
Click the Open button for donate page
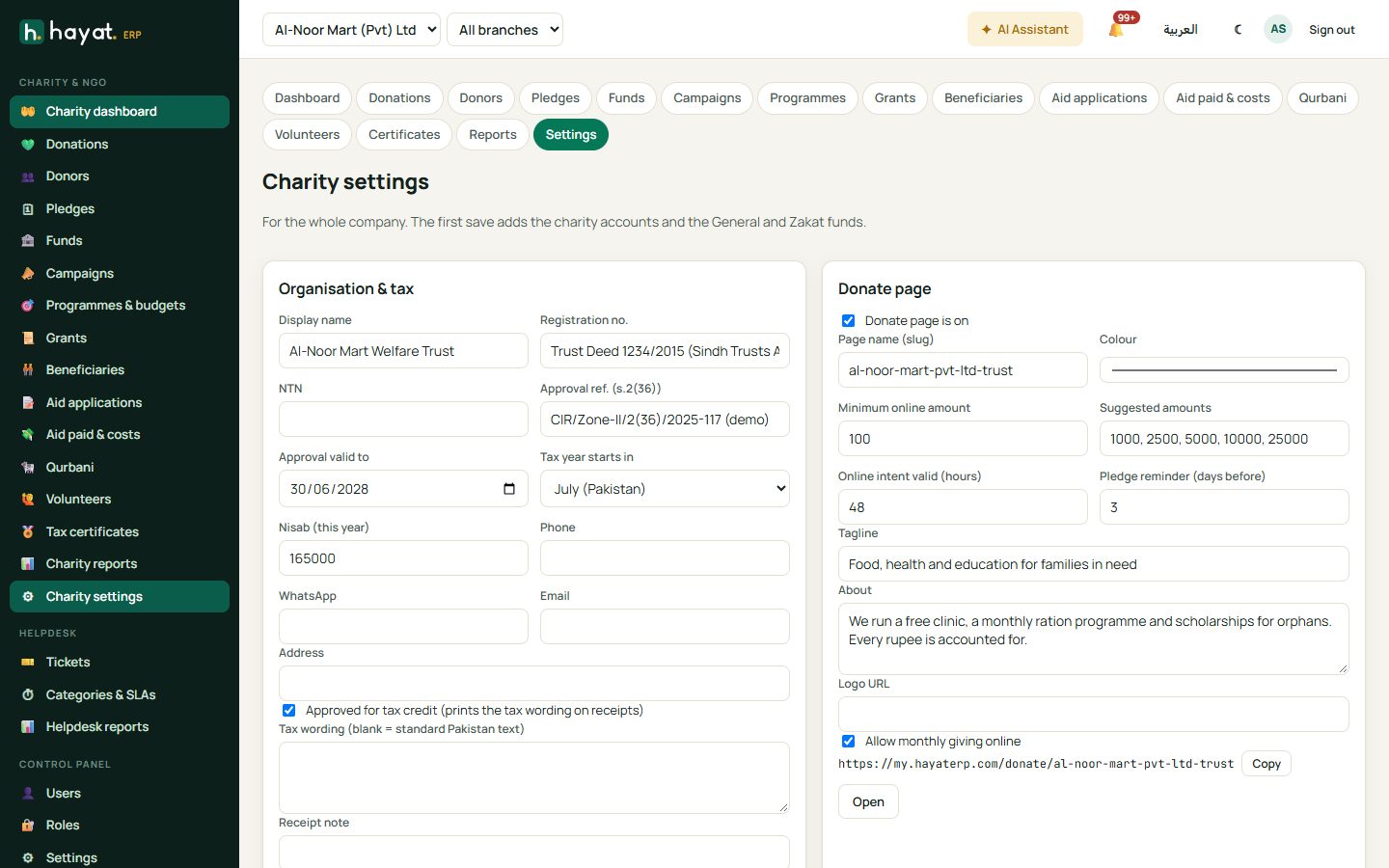(x=868, y=802)
